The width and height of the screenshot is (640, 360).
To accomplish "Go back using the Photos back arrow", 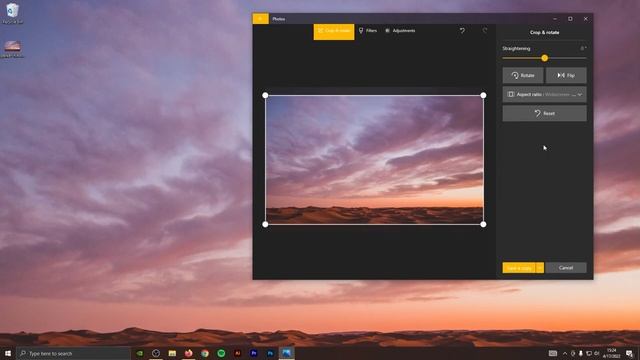I will 260,19.
